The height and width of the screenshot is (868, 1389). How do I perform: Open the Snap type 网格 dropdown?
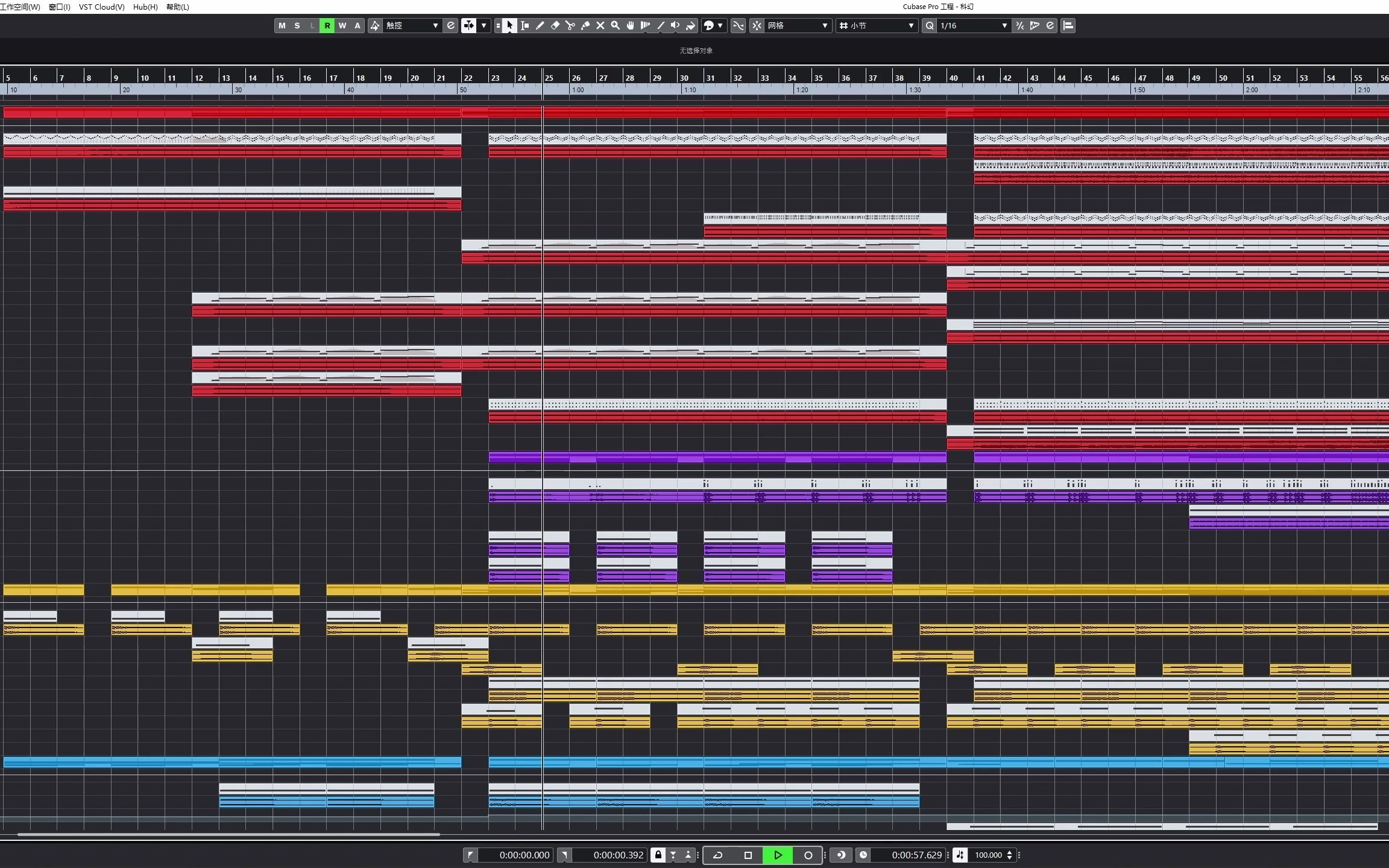click(x=798, y=25)
